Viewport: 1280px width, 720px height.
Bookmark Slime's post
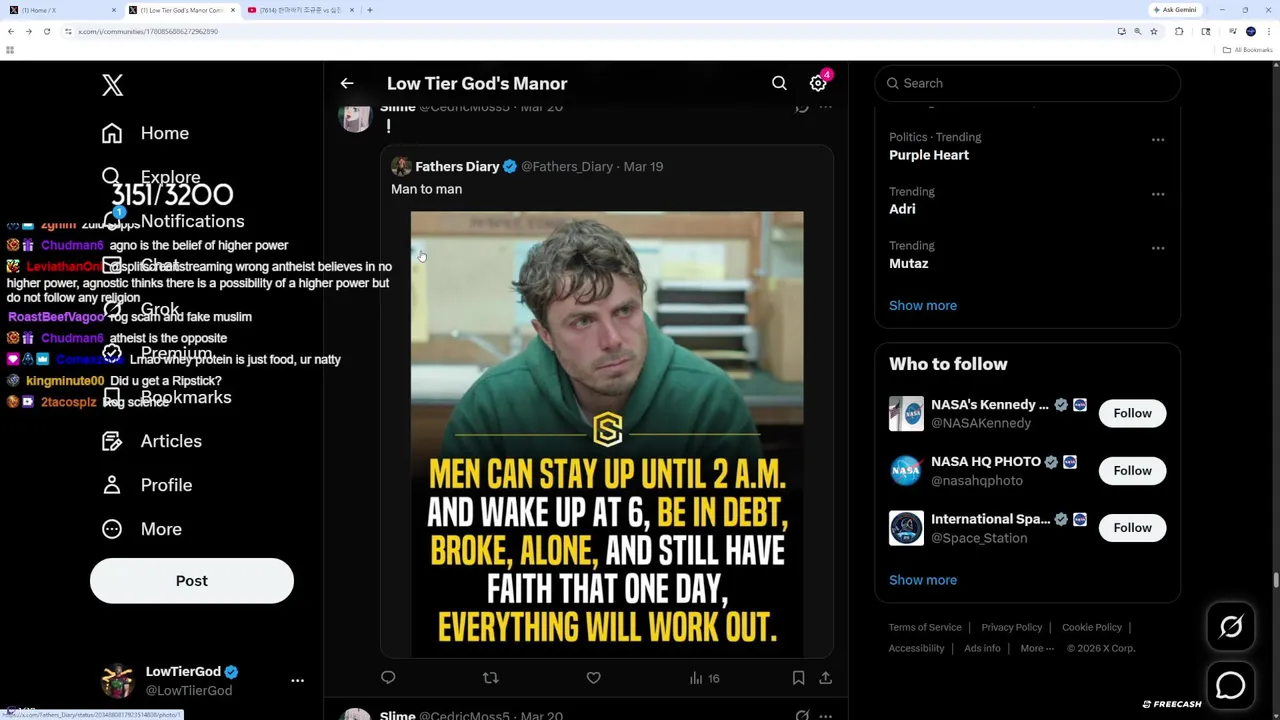pos(798,678)
